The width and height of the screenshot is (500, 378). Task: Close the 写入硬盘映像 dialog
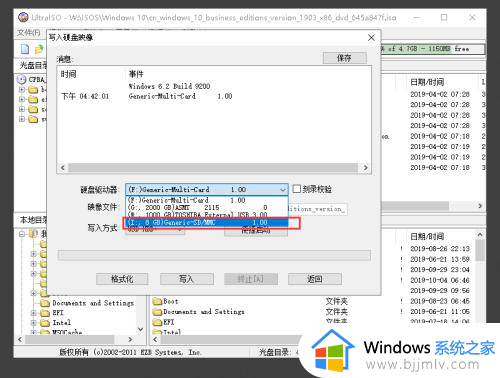[371, 38]
